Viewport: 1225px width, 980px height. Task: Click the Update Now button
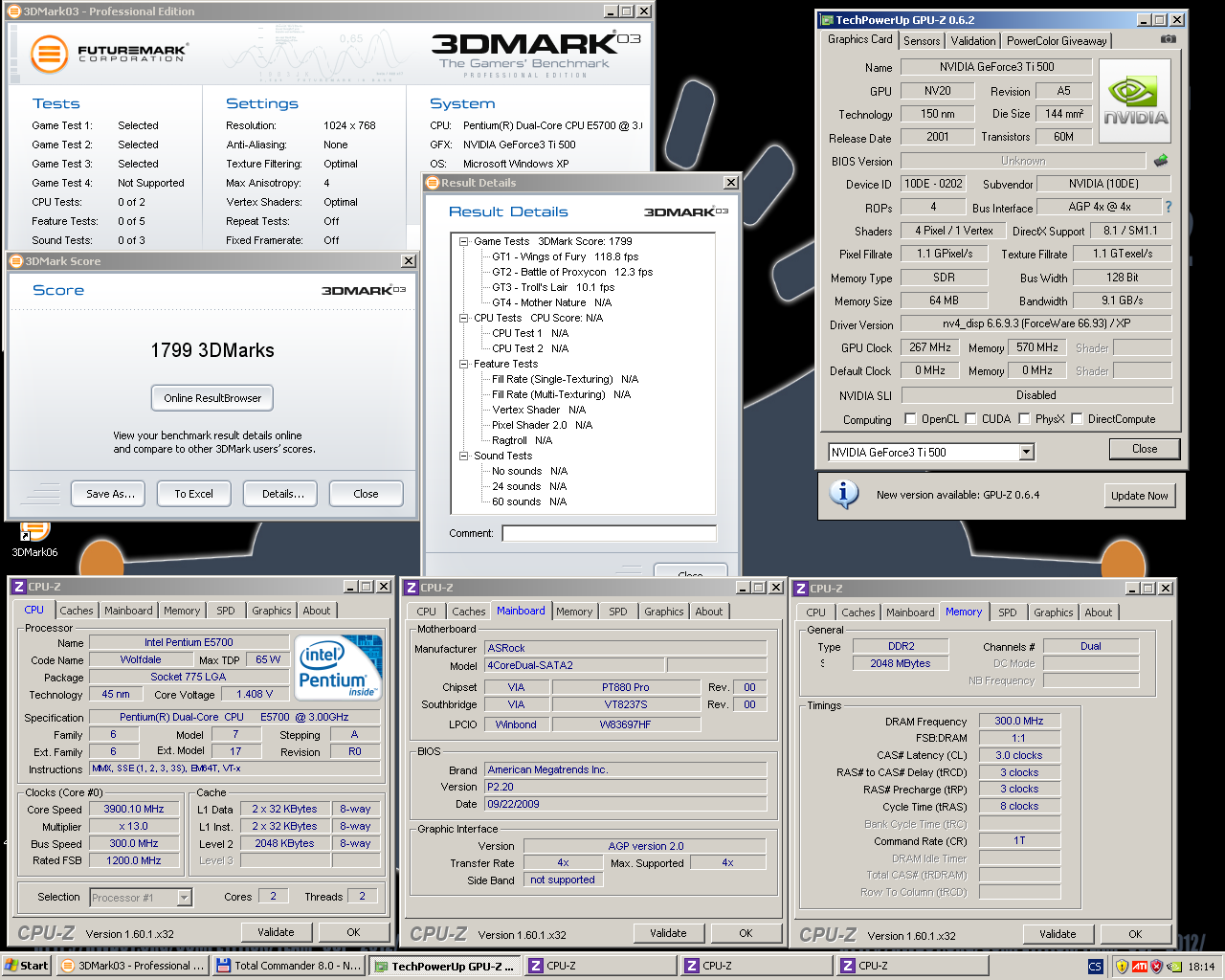coord(1139,496)
